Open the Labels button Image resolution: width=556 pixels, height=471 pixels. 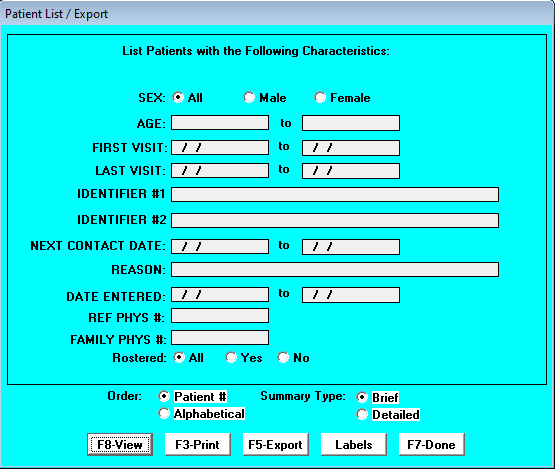pos(354,444)
